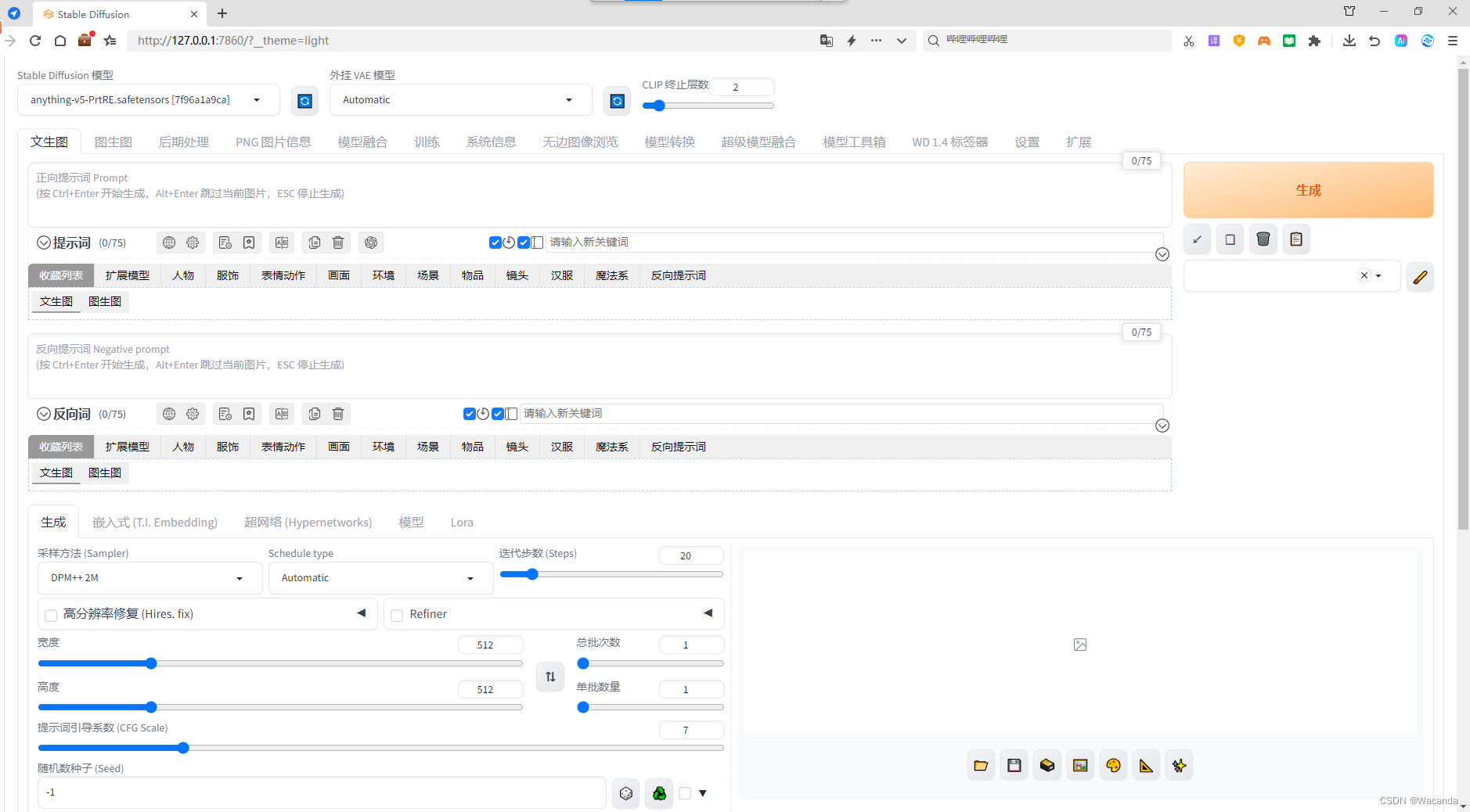Click the sparkle star icon under preview
Image resolution: width=1470 pixels, height=812 pixels.
(1180, 766)
